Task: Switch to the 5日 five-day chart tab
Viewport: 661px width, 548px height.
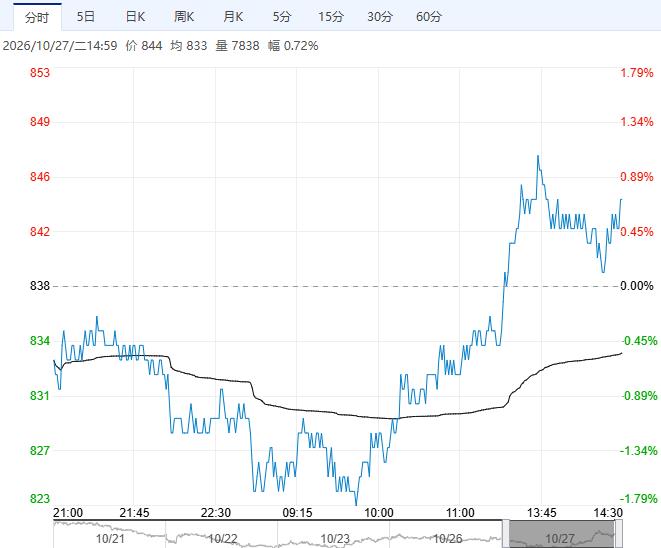Action: click(86, 17)
